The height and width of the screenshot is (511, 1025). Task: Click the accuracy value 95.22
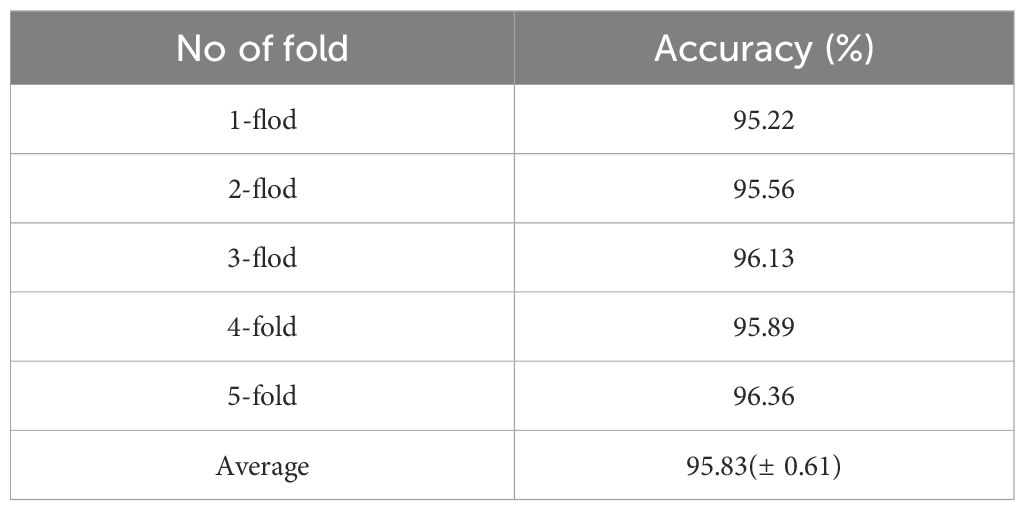(764, 121)
